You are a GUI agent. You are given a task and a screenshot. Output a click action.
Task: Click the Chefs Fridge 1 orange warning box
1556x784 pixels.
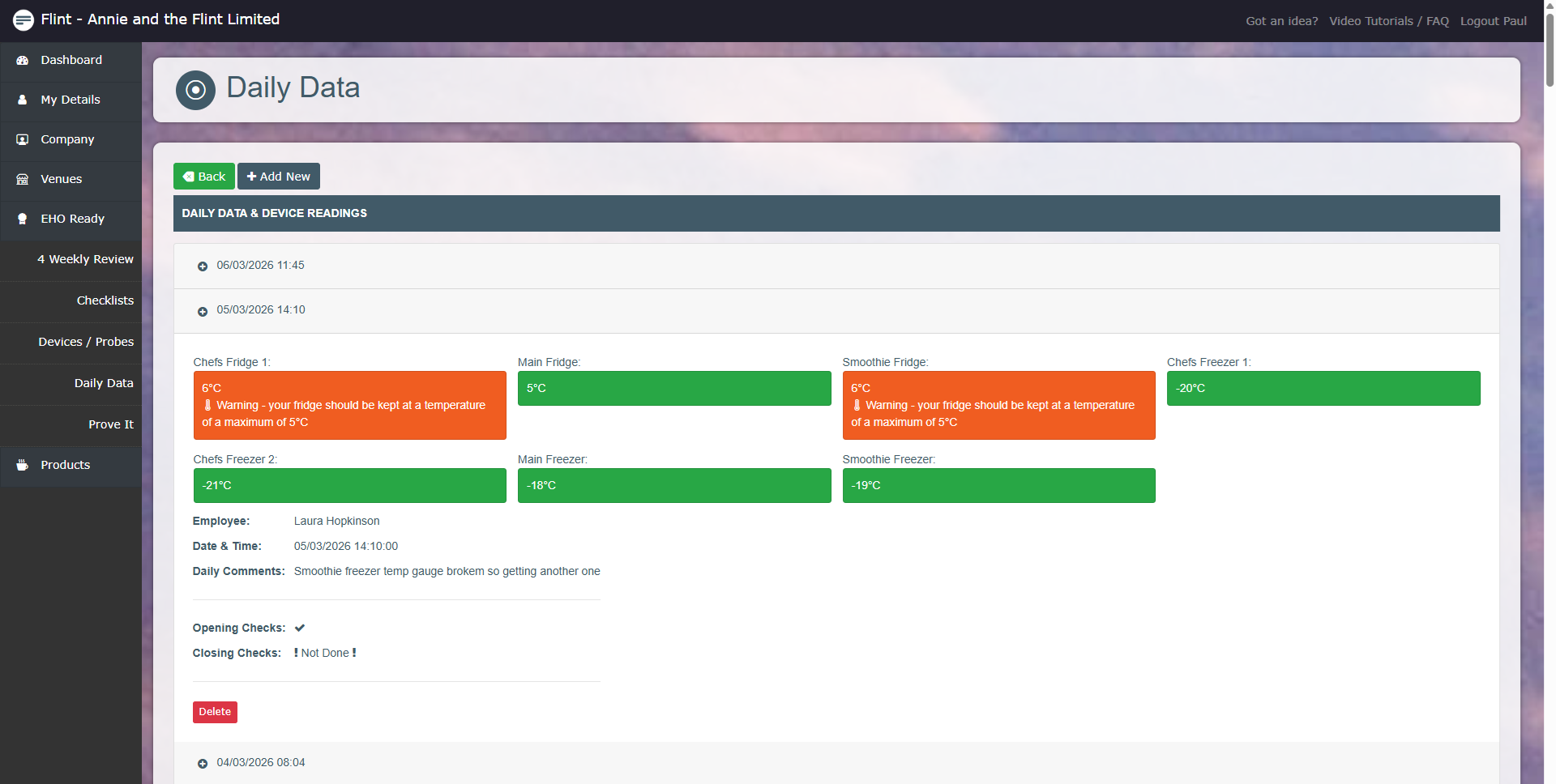(x=349, y=406)
